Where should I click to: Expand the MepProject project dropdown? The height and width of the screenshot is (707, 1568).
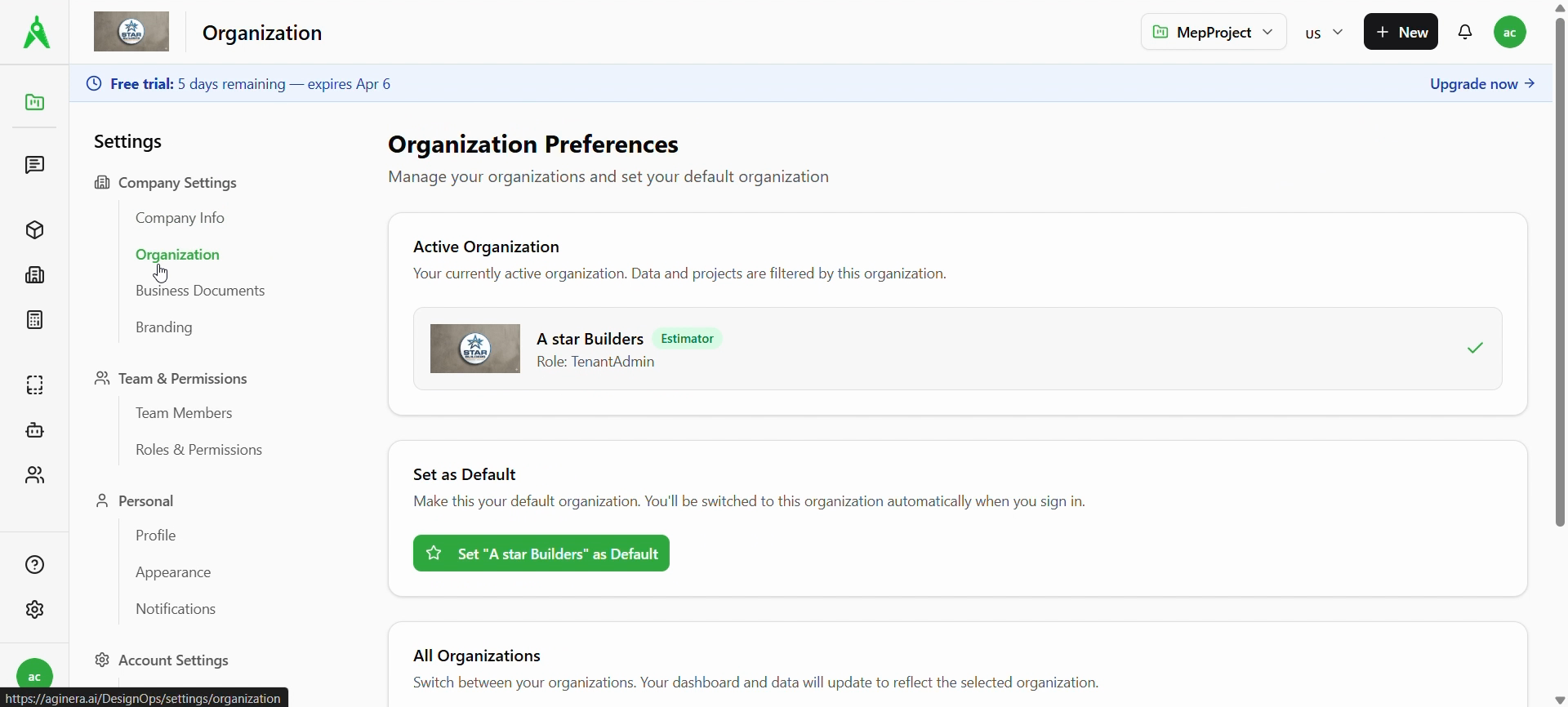(1213, 33)
